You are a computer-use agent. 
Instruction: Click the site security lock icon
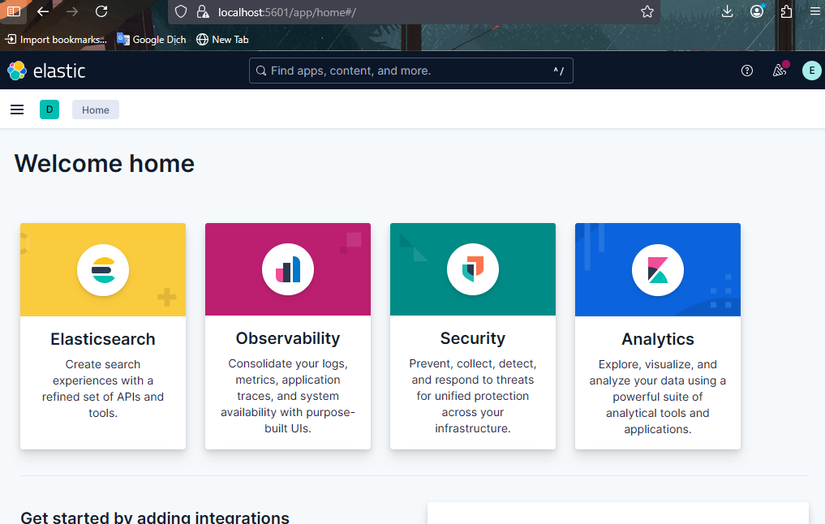(x=203, y=12)
